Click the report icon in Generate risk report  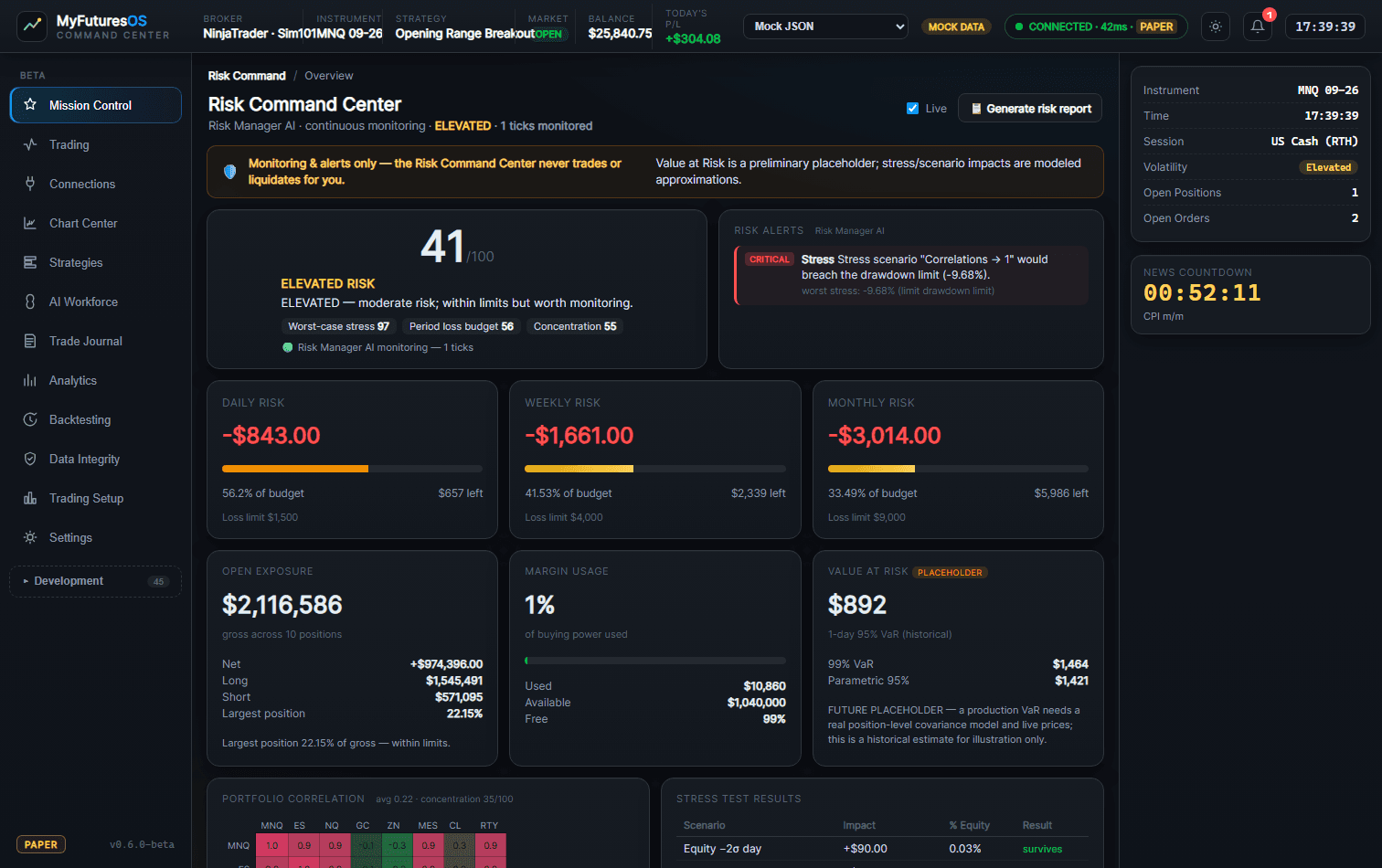click(x=976, y=109)
